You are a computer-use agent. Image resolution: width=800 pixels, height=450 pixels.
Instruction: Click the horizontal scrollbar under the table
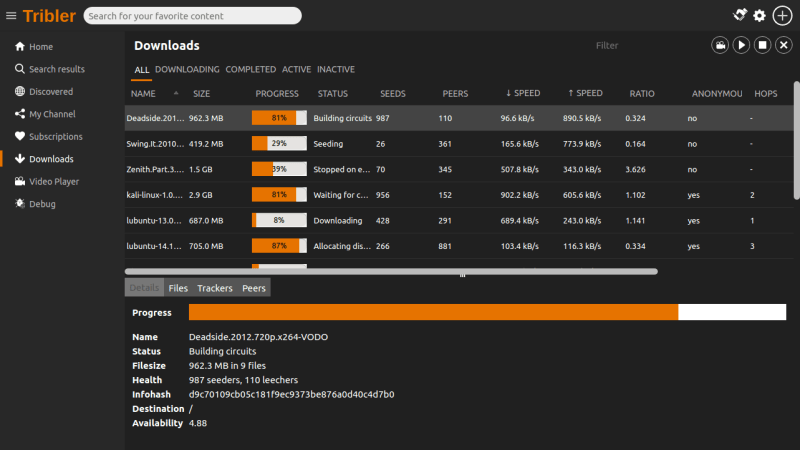click(391, 271)
